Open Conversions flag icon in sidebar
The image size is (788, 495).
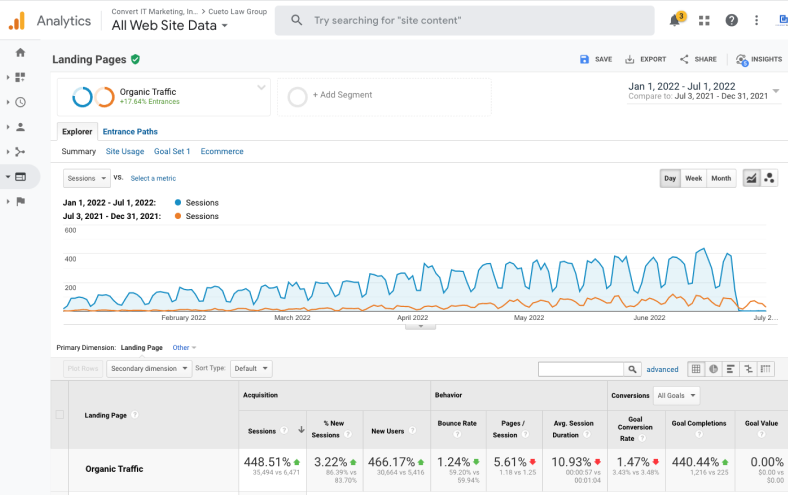[x=20, y=201]
